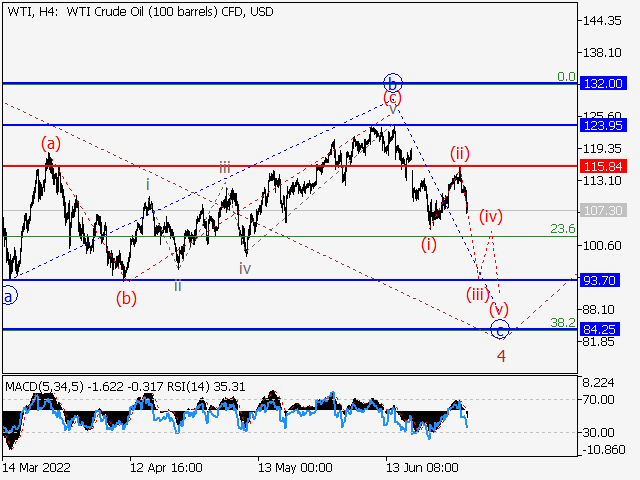Select the red (i) wave label
The height and width of the screenshot is (480, 640).
click(429, 245)
